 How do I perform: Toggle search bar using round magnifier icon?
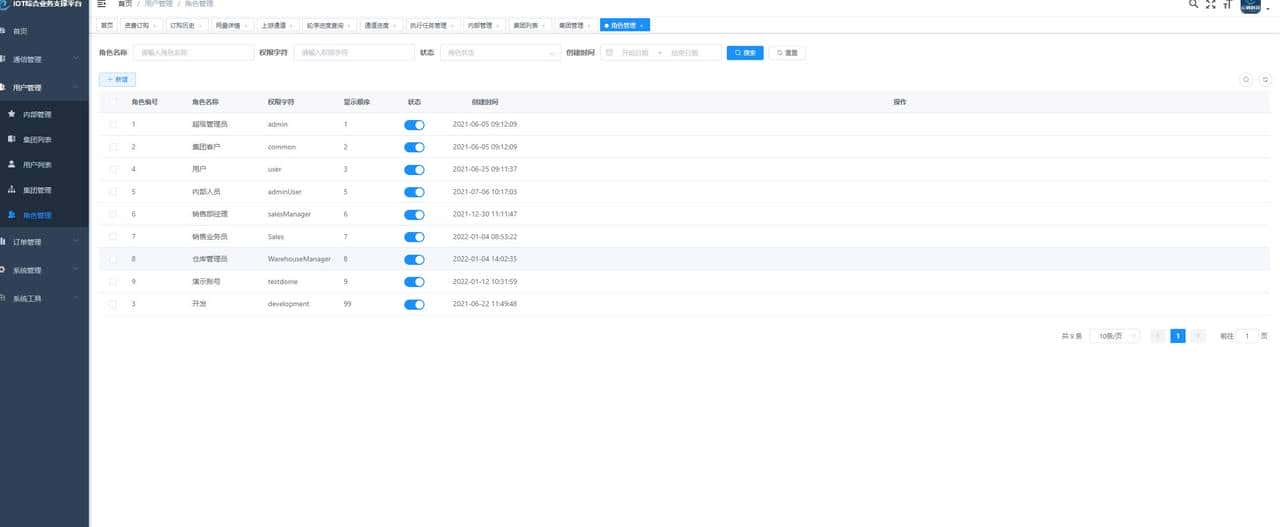pyautogui.click(x=1246, y=79)
